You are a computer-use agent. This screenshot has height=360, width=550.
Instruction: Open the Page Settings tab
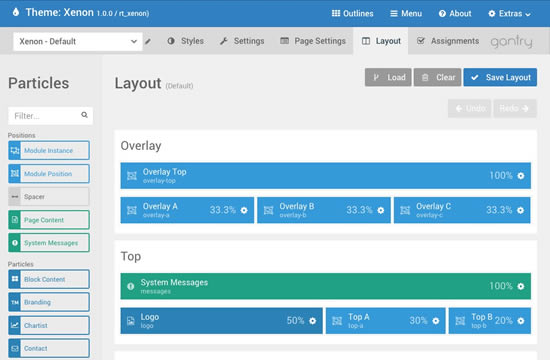click(x=313, y=41)
